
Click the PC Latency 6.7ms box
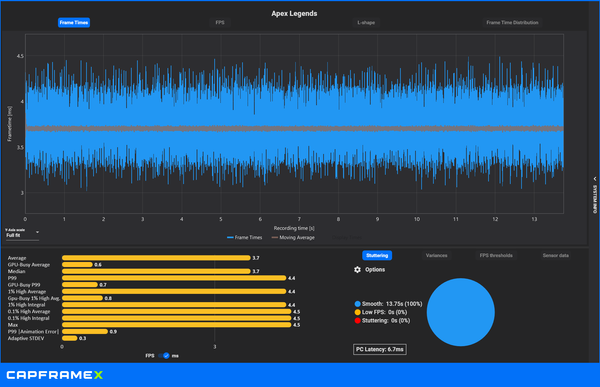(x=380, y=349)
